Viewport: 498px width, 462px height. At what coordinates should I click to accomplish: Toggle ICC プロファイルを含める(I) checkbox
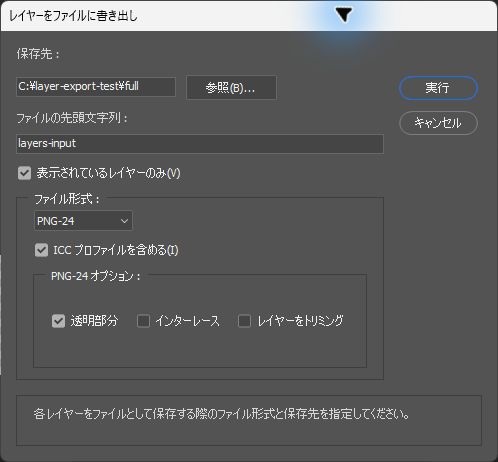pyautogui.click(x=41, y=250)
